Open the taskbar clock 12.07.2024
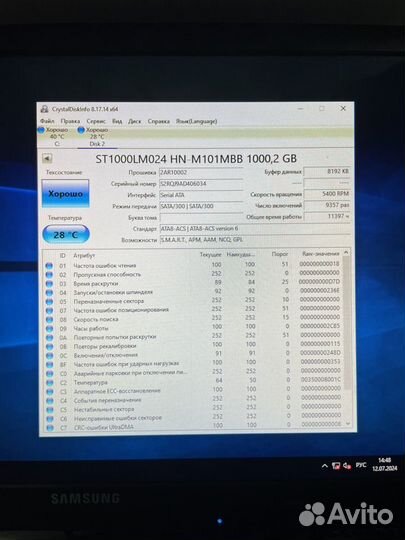 384,464
